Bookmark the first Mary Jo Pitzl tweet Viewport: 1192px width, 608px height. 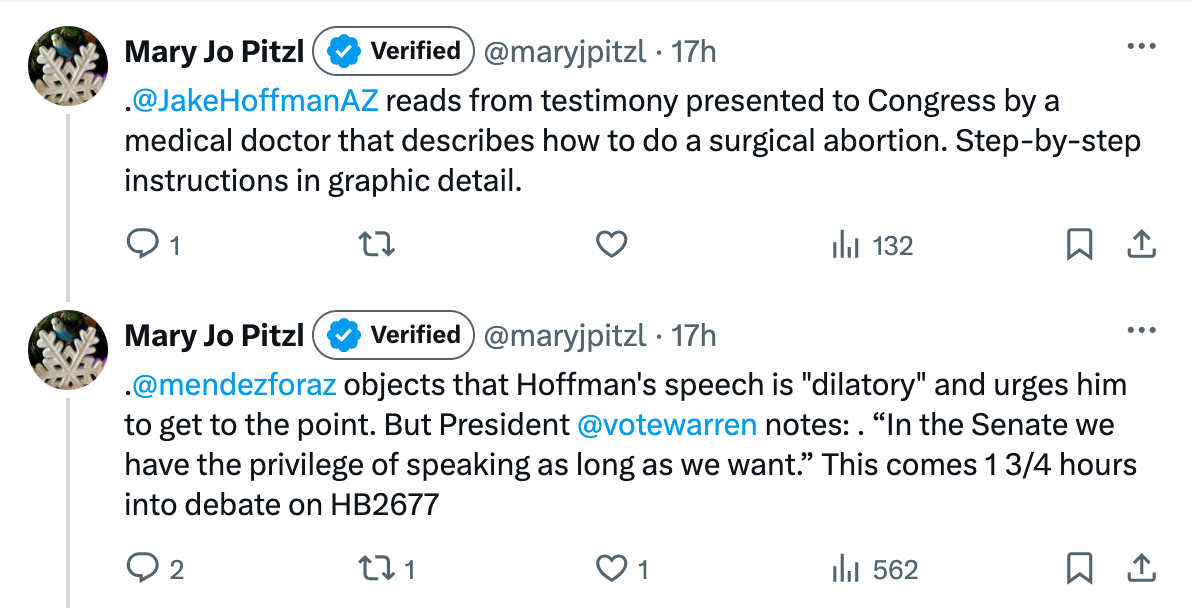1079,245
